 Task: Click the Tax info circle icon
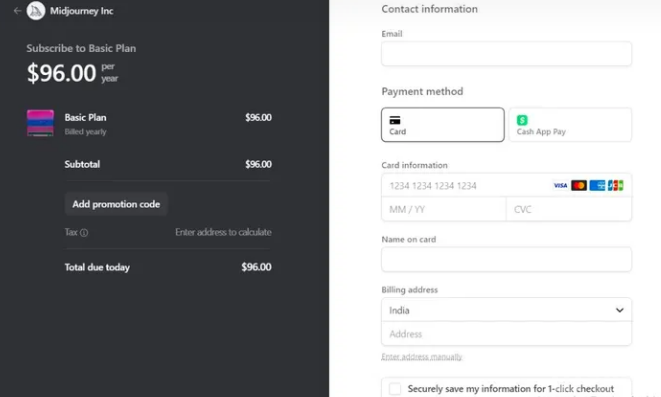tap(84, 233)
